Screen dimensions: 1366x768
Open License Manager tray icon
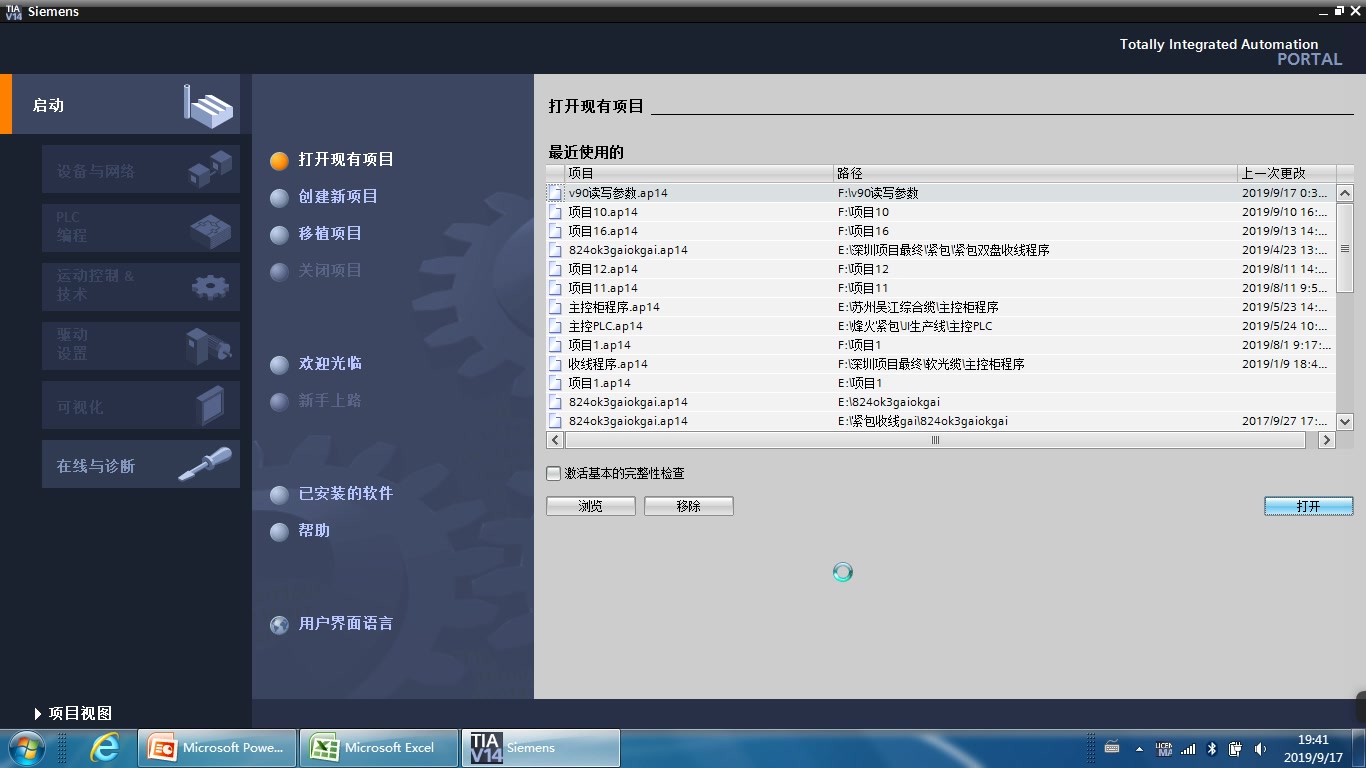point(1164,748)
